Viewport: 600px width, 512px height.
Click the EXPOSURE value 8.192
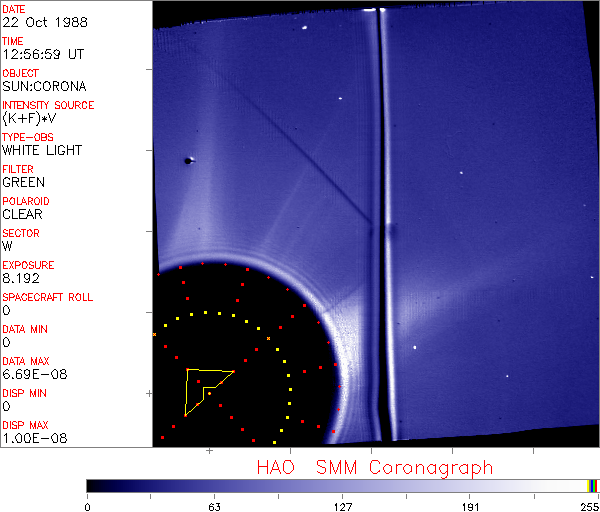21,278
